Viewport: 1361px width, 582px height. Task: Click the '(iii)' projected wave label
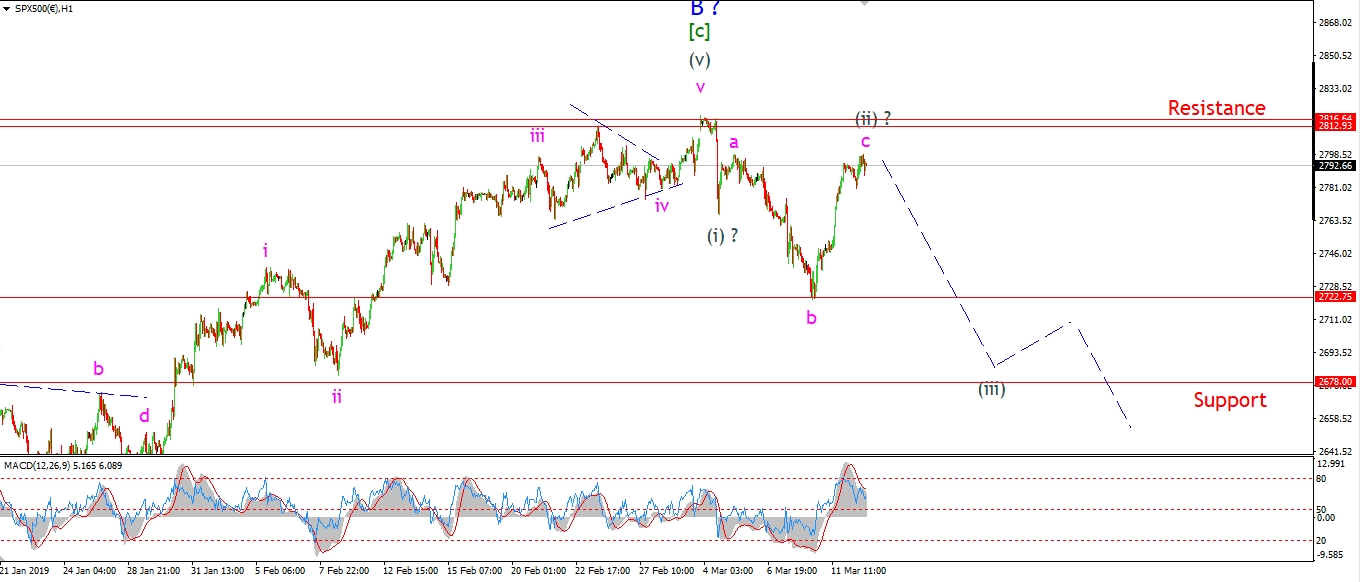pyautogui.click(x=991, y=389)
